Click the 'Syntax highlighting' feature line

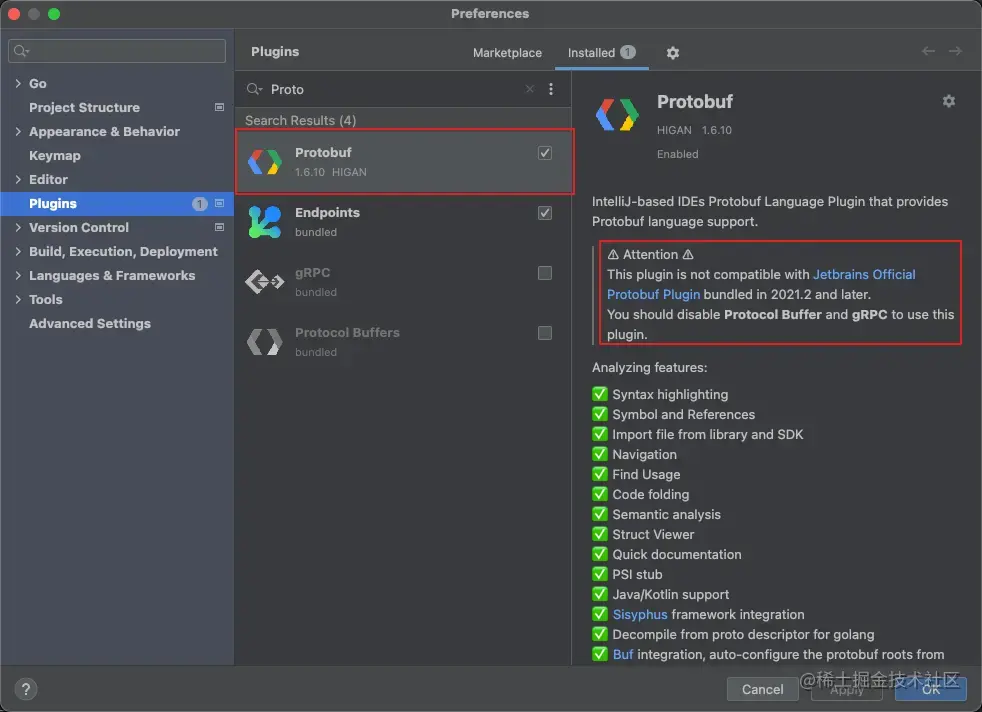pyautogui.click(x=670, y=395)
